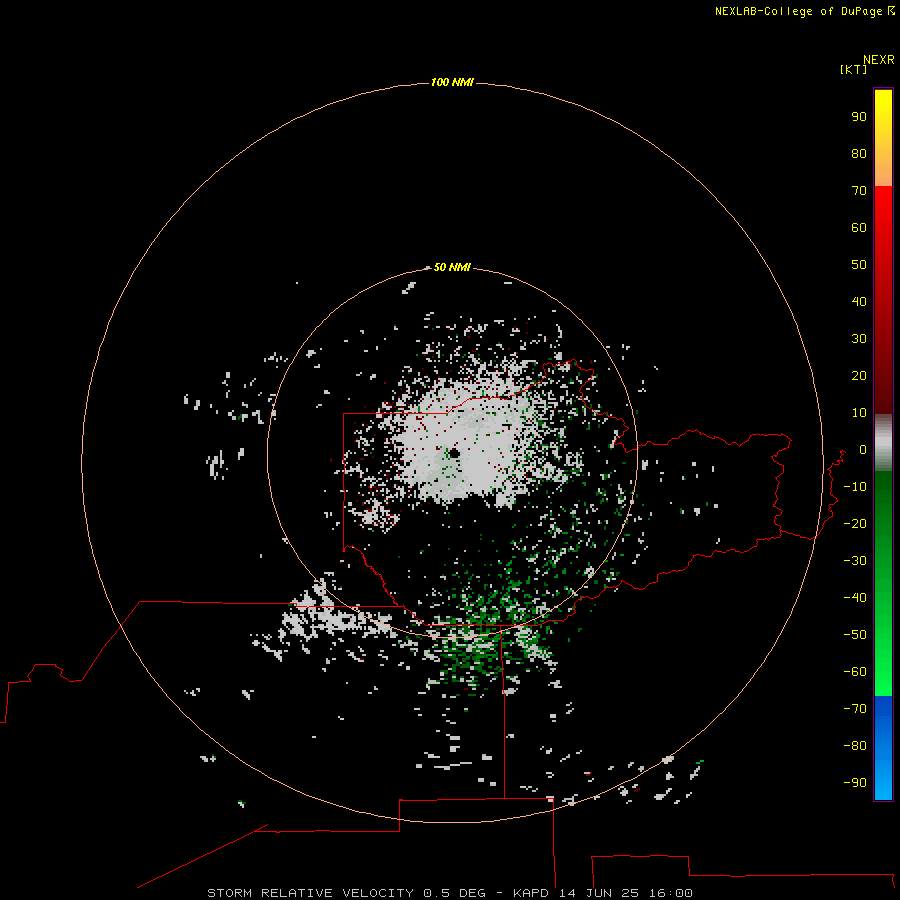Click the 60 value on the velocity scale
The width and height of the screenshot is (900, 900).
(859, 228)
